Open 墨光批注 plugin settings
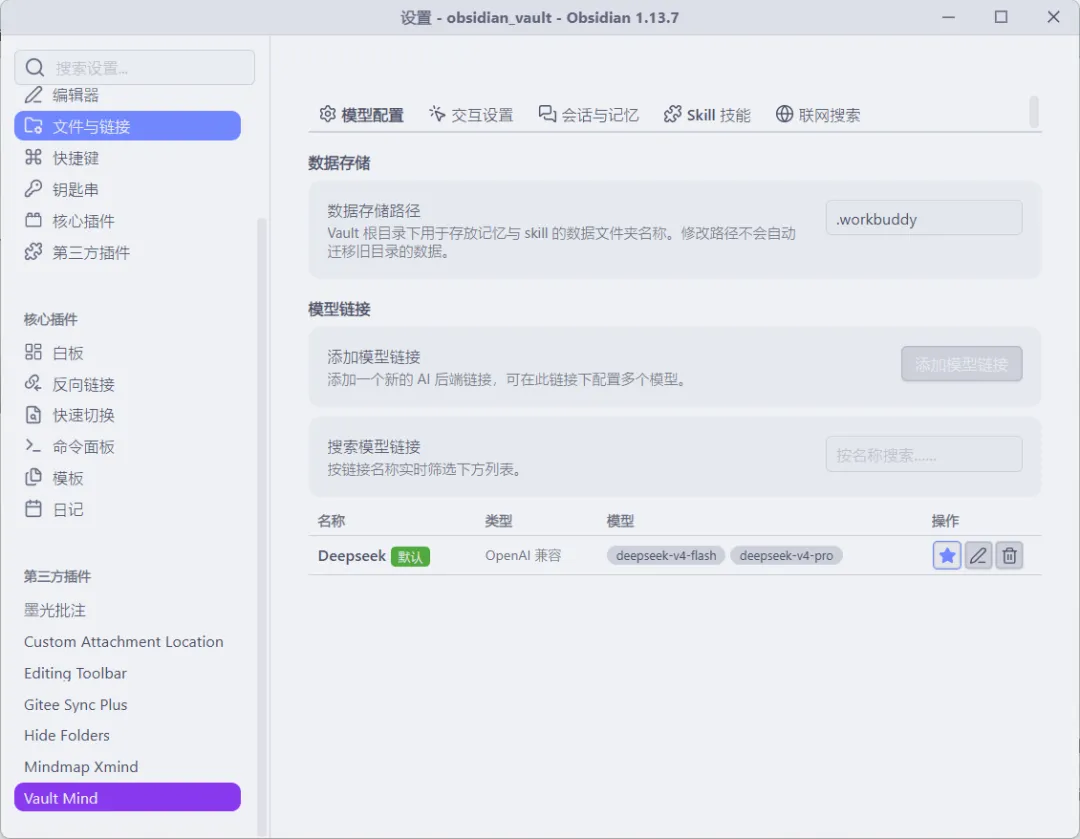Viewport: 1080px width, 839px height. click(127, 610)
